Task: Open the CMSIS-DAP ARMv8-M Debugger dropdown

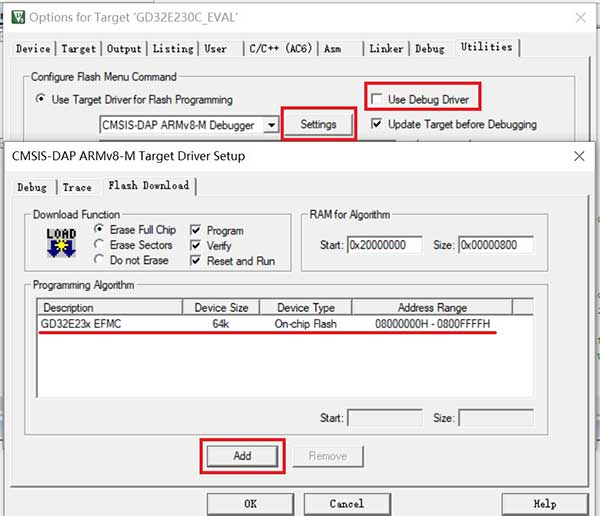Action: [271, 125]
